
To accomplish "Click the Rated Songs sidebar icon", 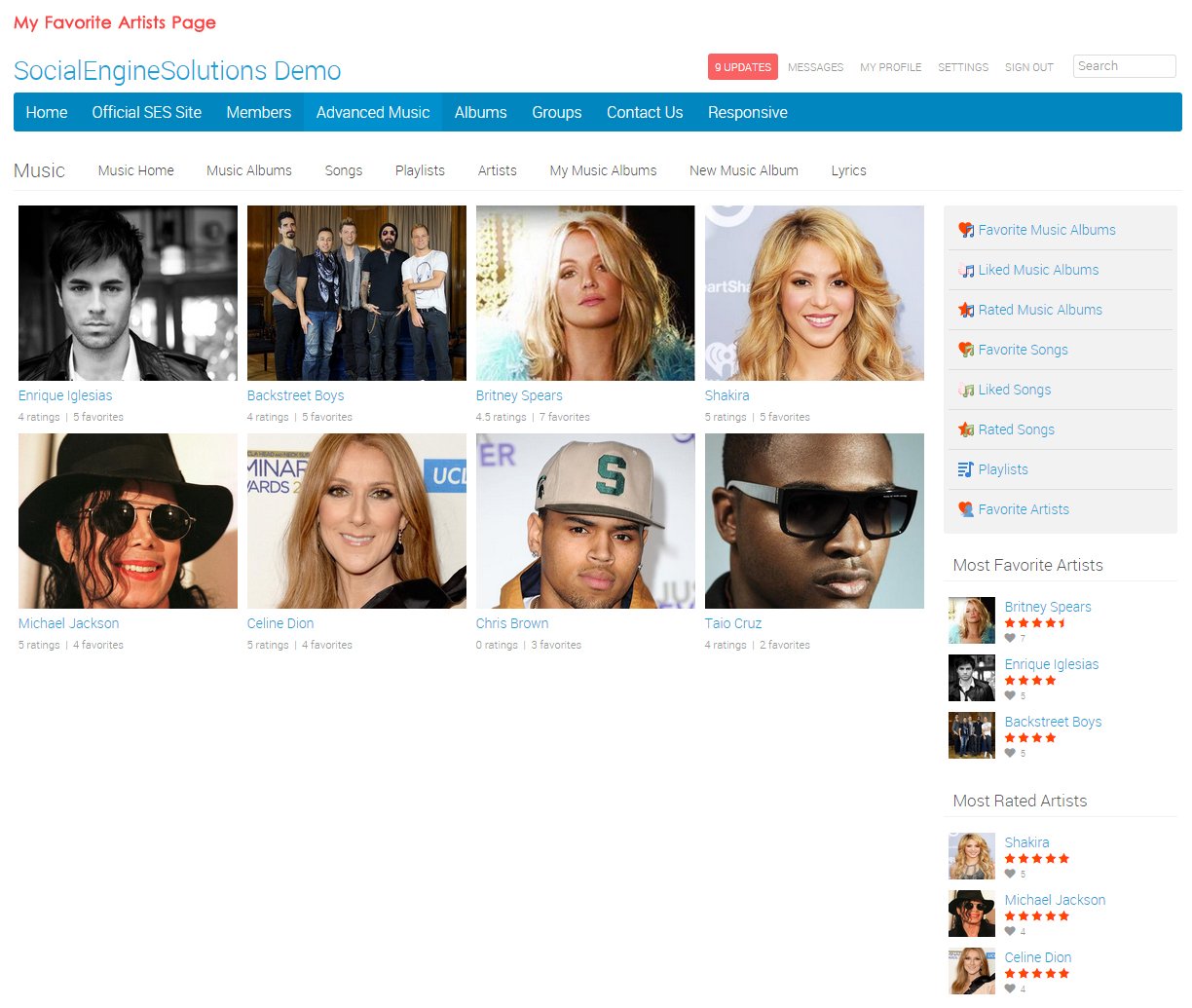I will pos(965,429).
